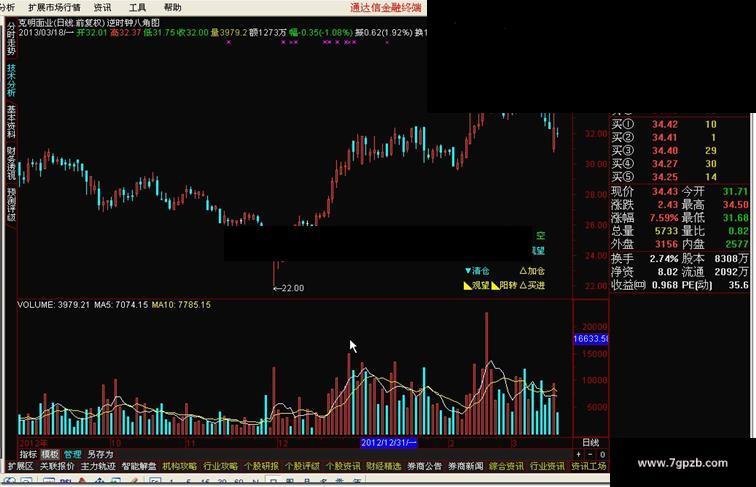This screenshot has height=487, width=756.
Task: Open the 分析 menu
Action: [x=7, y=7]
